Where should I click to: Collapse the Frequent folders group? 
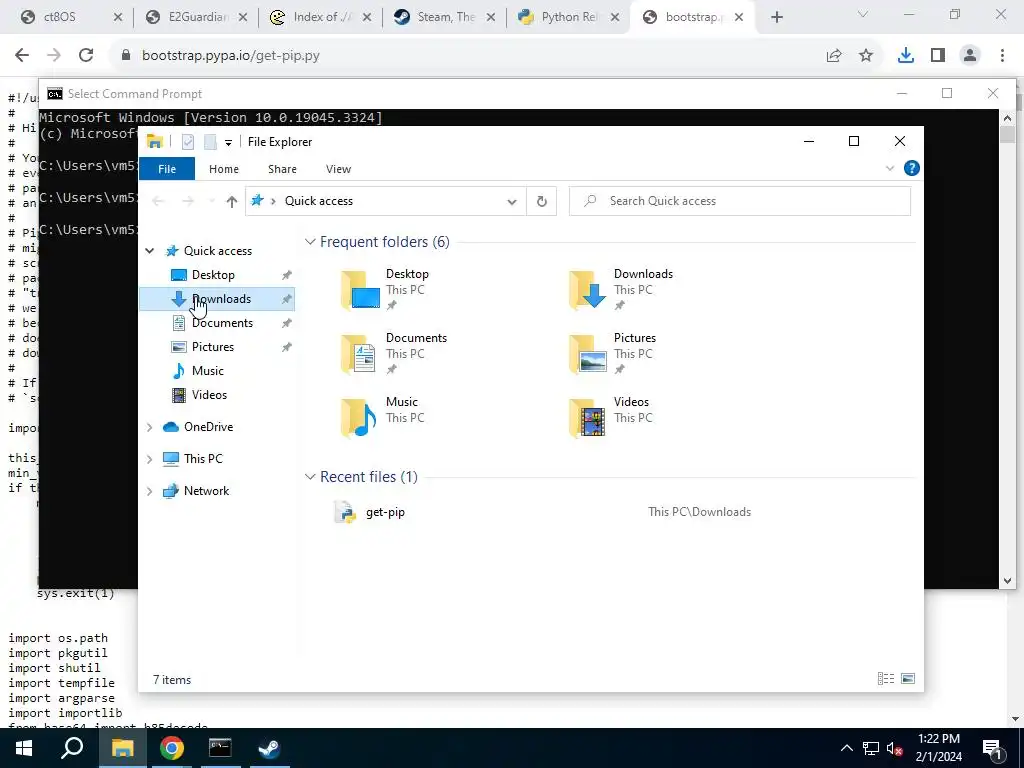(310, 242)
